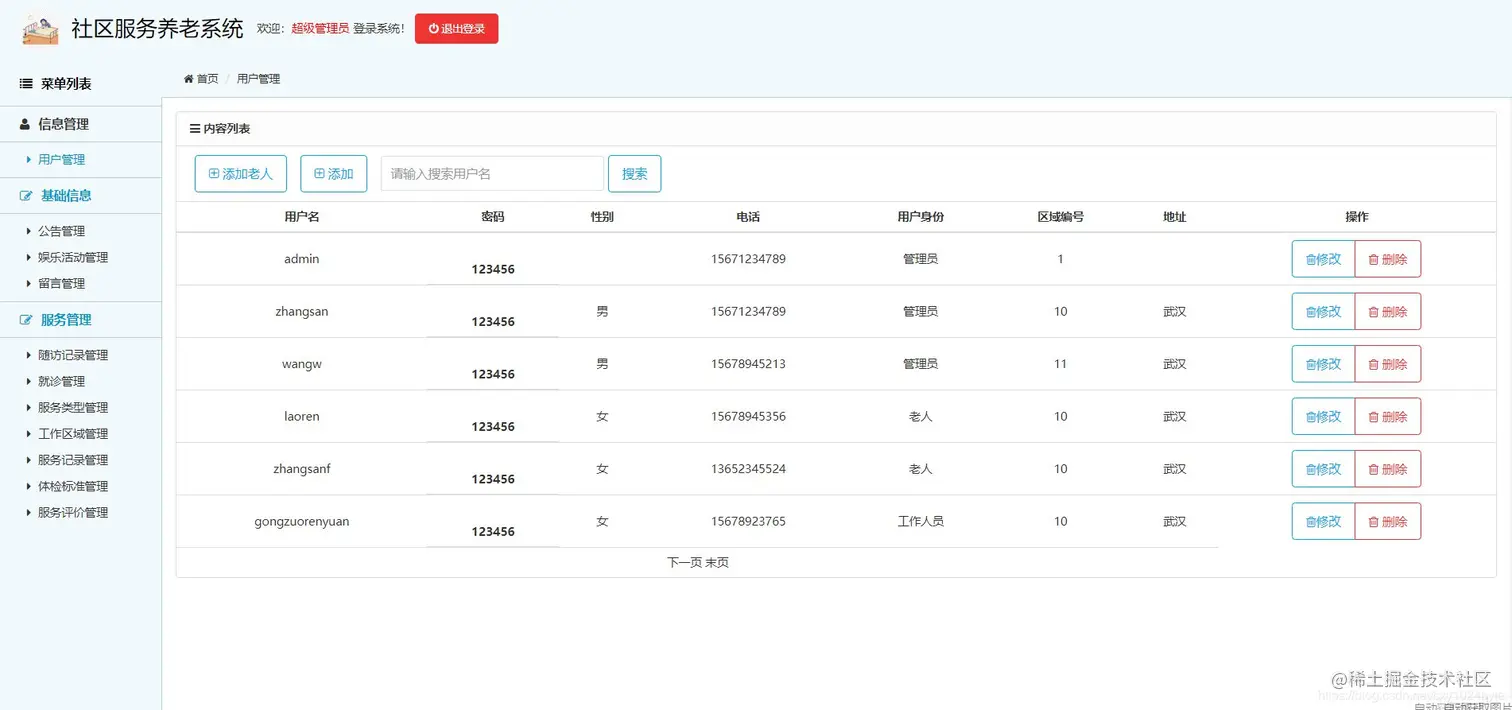Open 服务类型管理 in the sidebar
The height and width of the screenshot is (710, 1512).
(73, 407)
